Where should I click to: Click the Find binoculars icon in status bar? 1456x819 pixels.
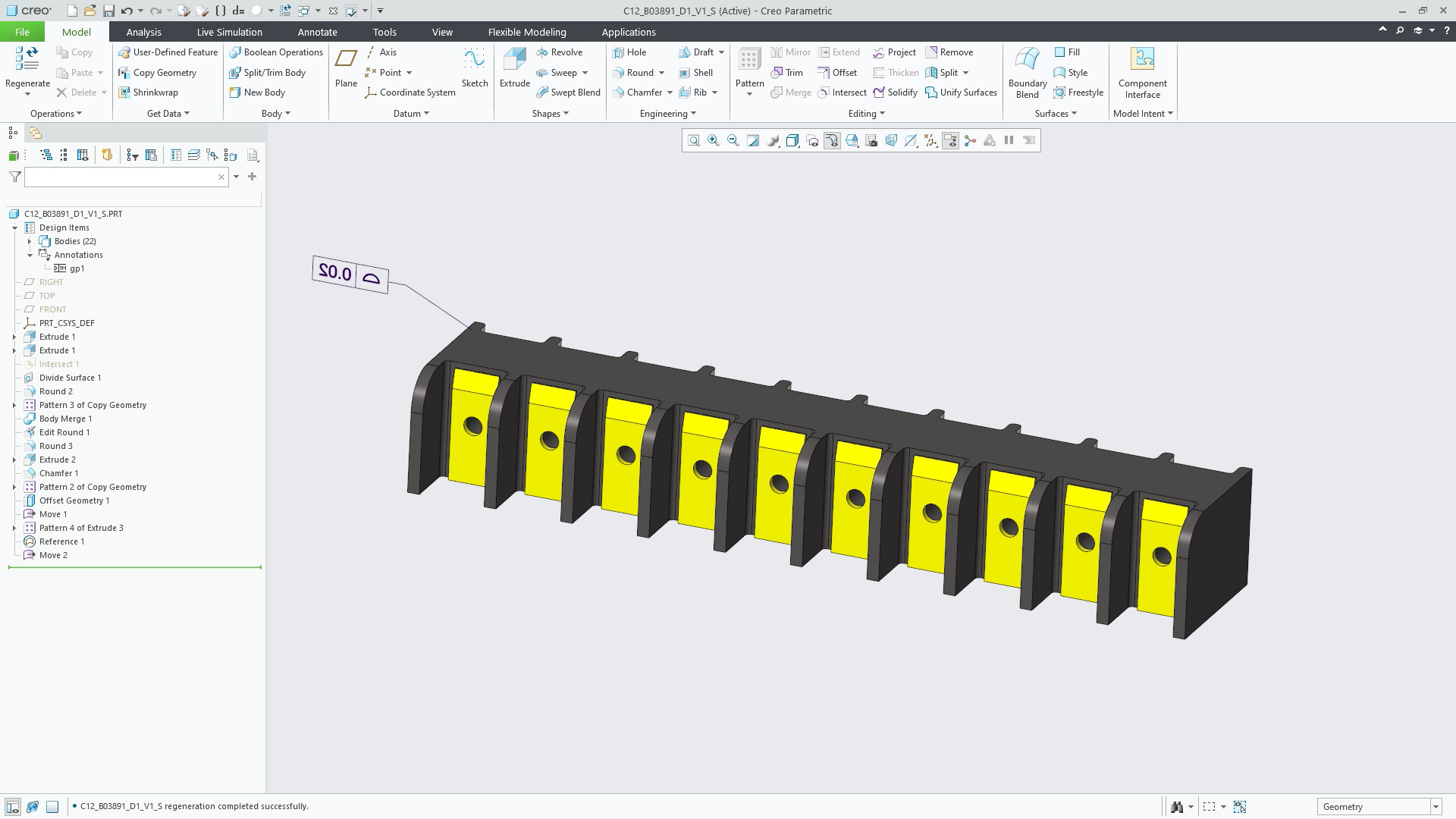(x=1177, y=806)
